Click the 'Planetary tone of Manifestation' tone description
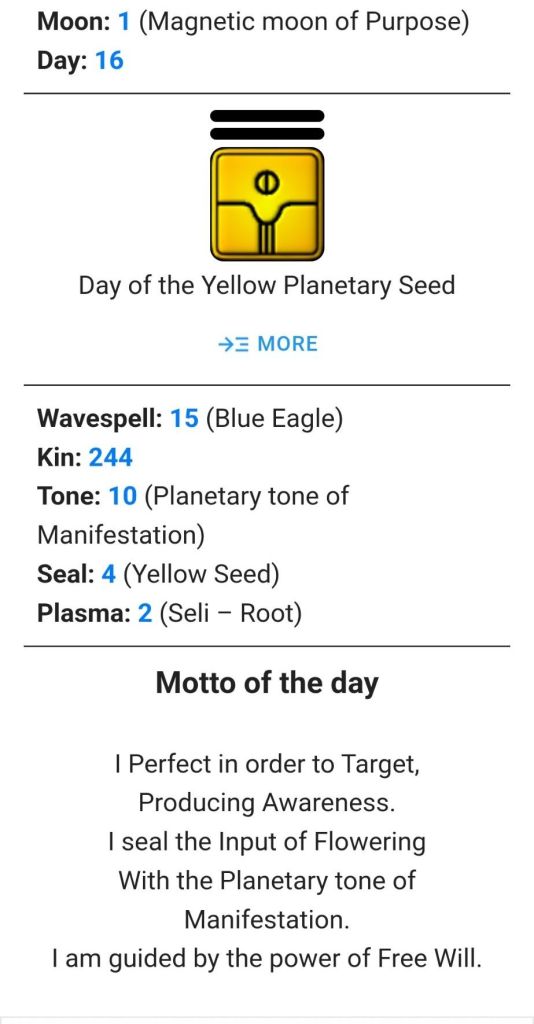The image size is (534, 1024). tap(193, 516)
